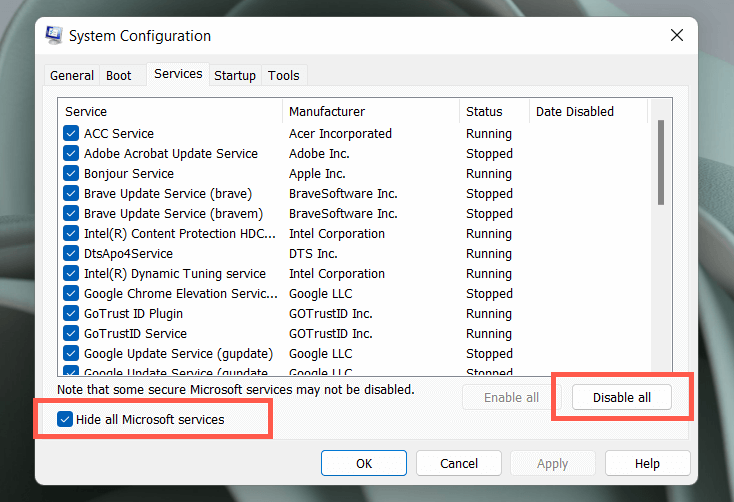Image resolution: width=734 pixels, height=502 pixels.
Task: Click DTS Inc. manufacturer cell
Action: 313,254
